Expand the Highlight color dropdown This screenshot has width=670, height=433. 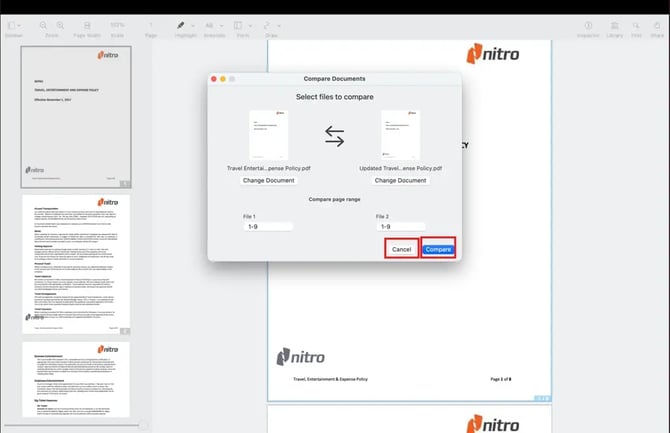pos(193,26)
